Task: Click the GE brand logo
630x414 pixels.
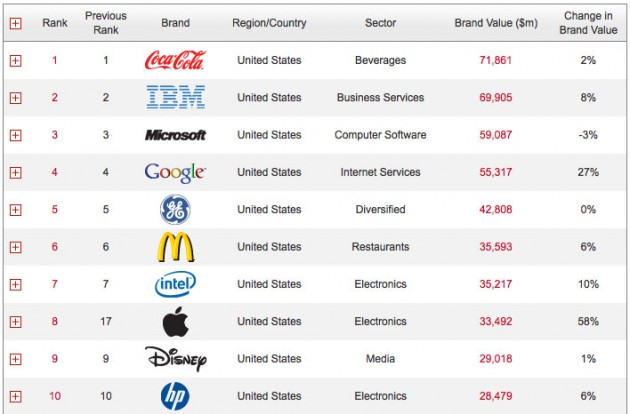Action: pos(175,210)
